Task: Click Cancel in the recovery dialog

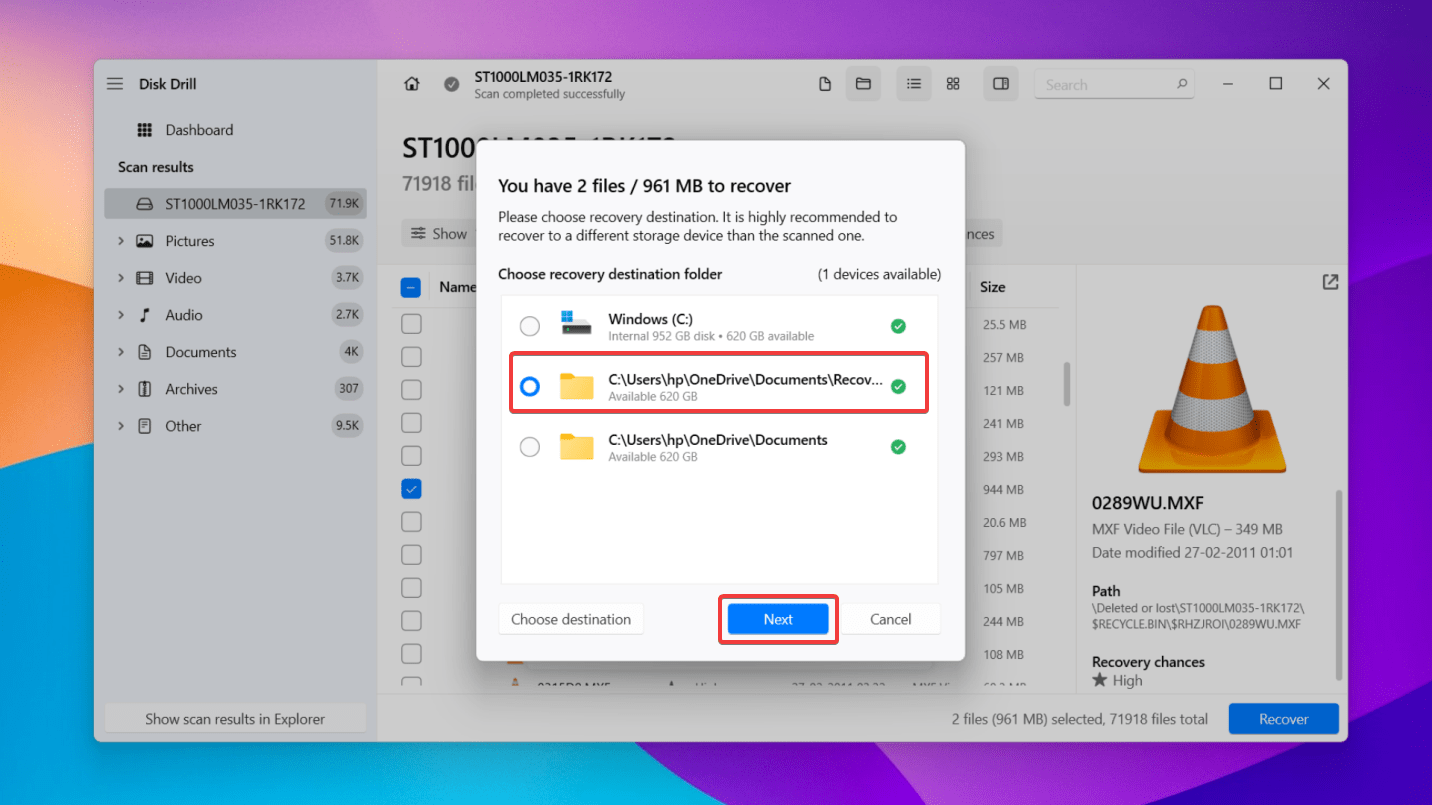Action: click(x=890, y=619)
